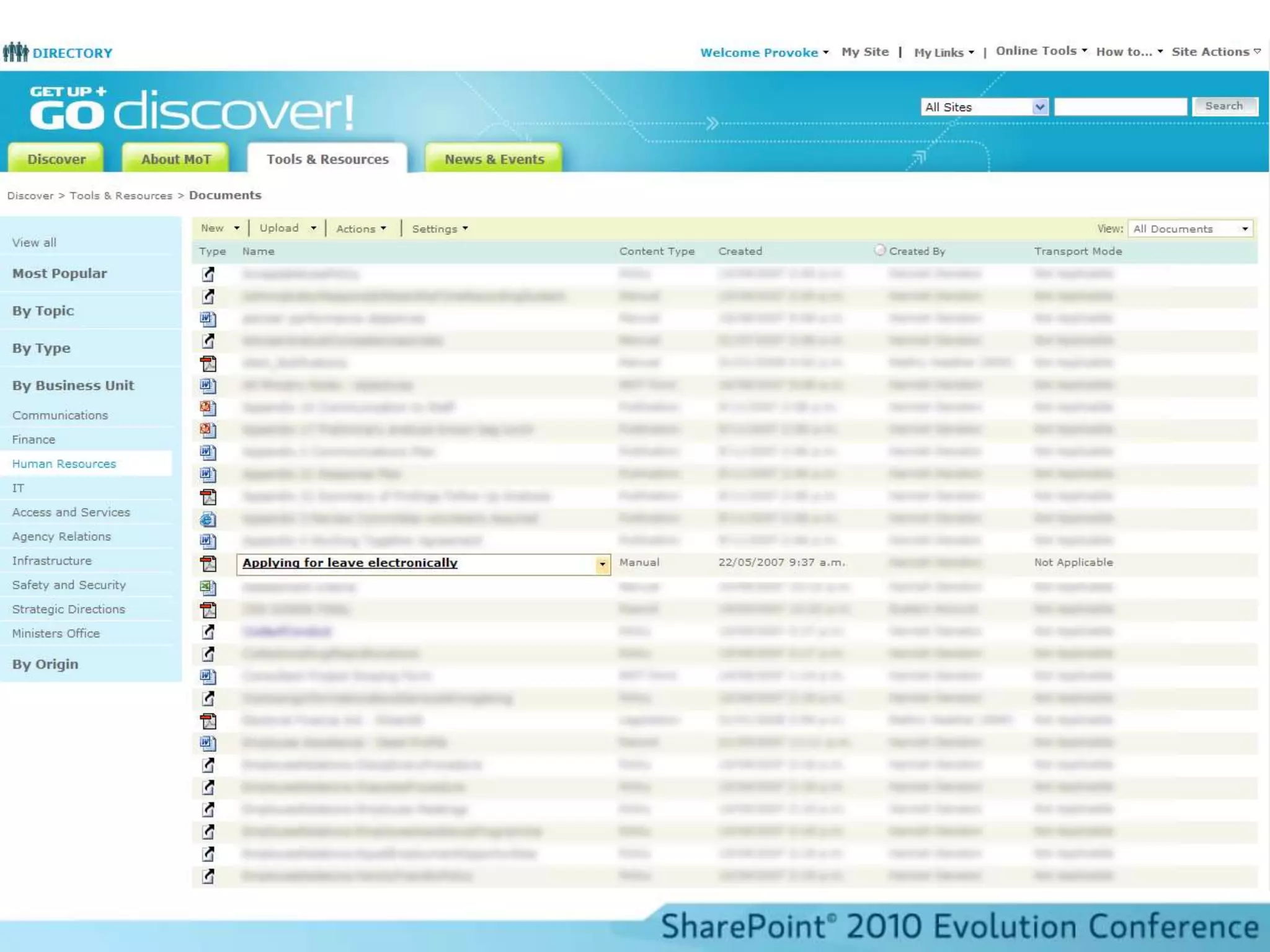Switch to the About MoT tab
The height and width of the screenshot is (952, 1270).
176,159
